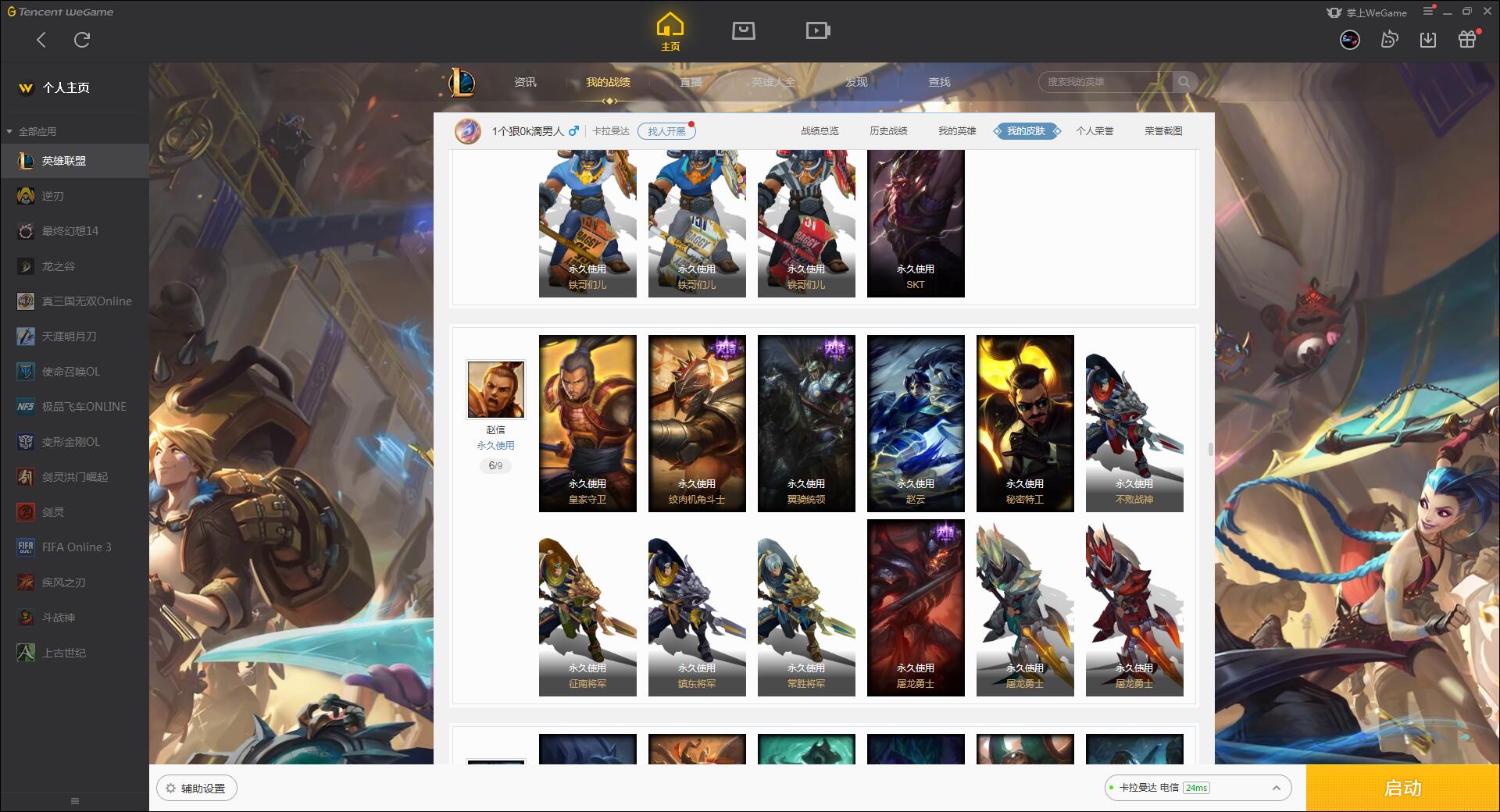Open the 秘密特工 skin card

pyautogui.click(x=1025, y=423)
